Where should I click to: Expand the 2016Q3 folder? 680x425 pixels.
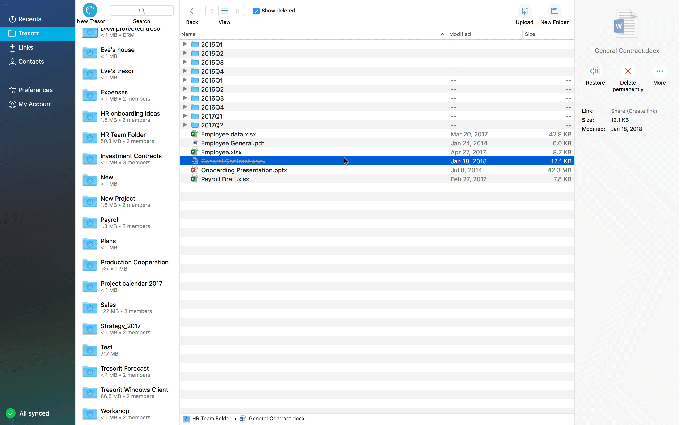(x=185, y=98)
